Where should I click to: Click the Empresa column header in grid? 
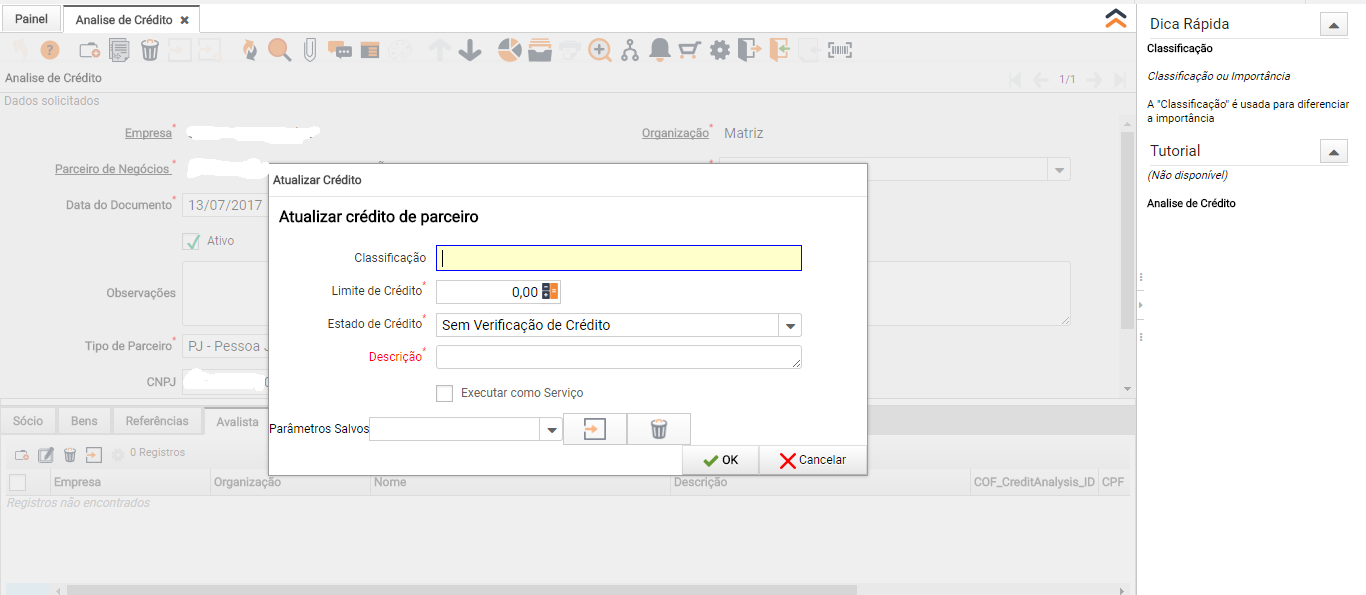pyautogui.click(x=130, y=483)
